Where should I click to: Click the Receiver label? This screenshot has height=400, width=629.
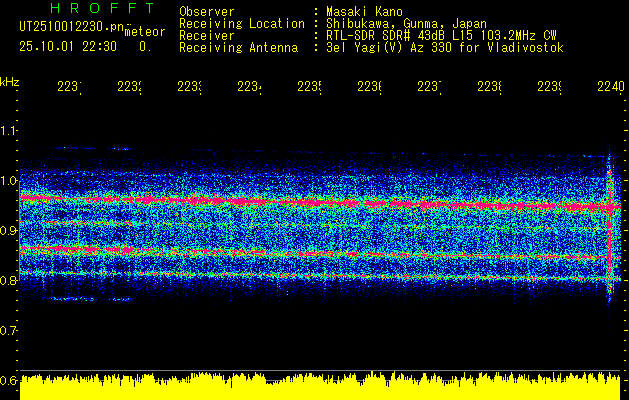point(207,36)
